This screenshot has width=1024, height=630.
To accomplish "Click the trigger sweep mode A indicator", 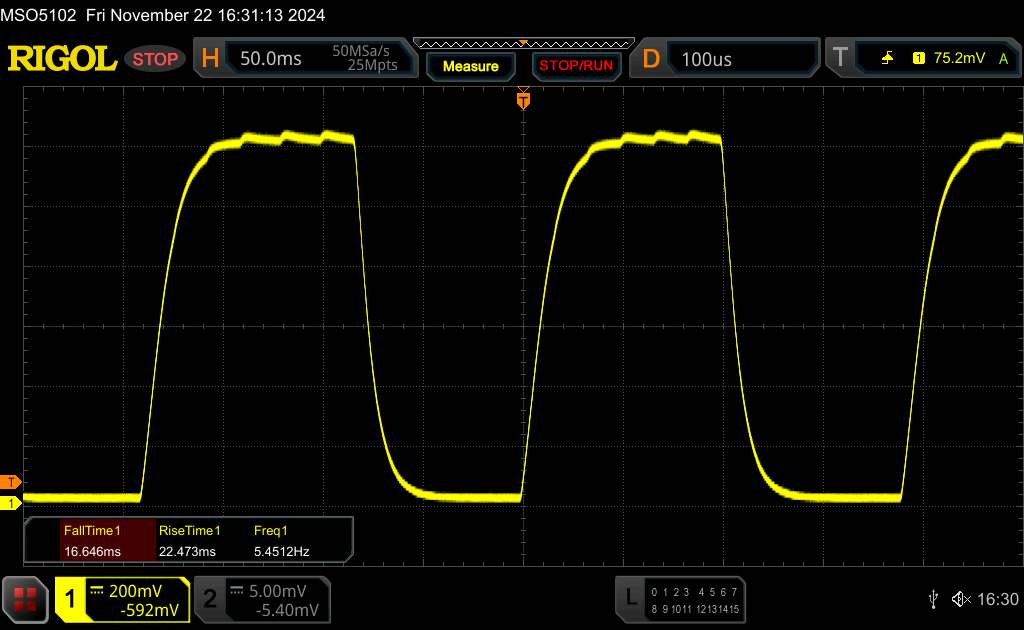I will coord(1004,59).
